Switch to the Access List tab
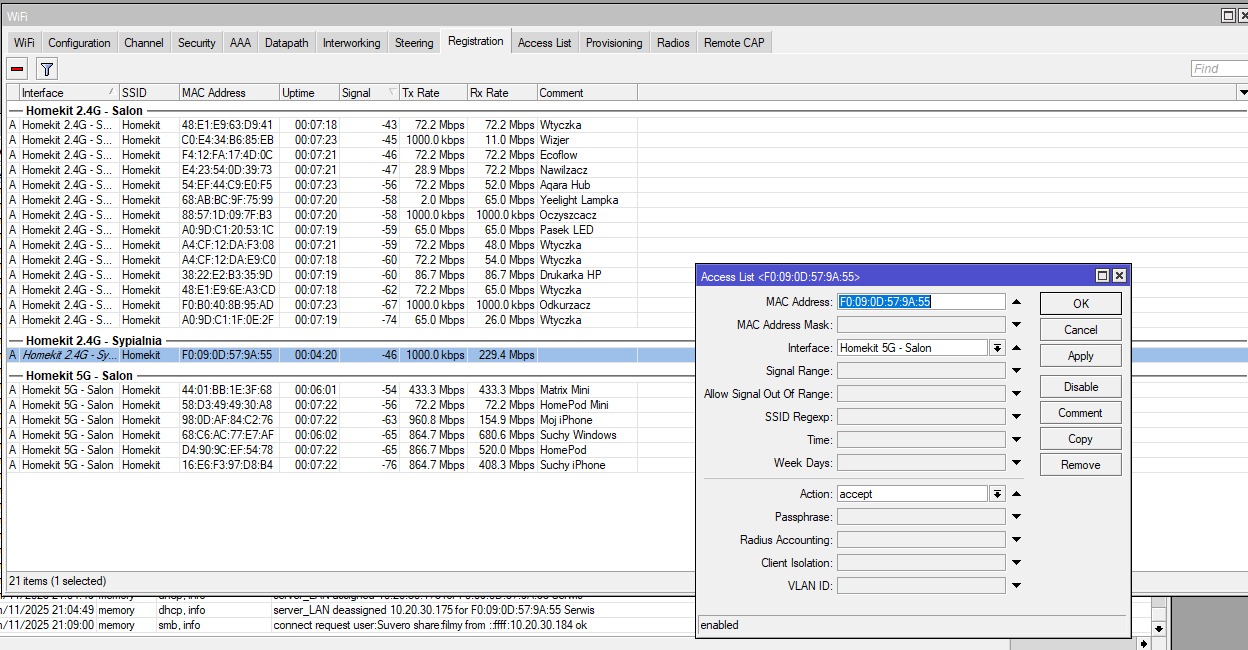1248x650 pixels. coord(544,43)
